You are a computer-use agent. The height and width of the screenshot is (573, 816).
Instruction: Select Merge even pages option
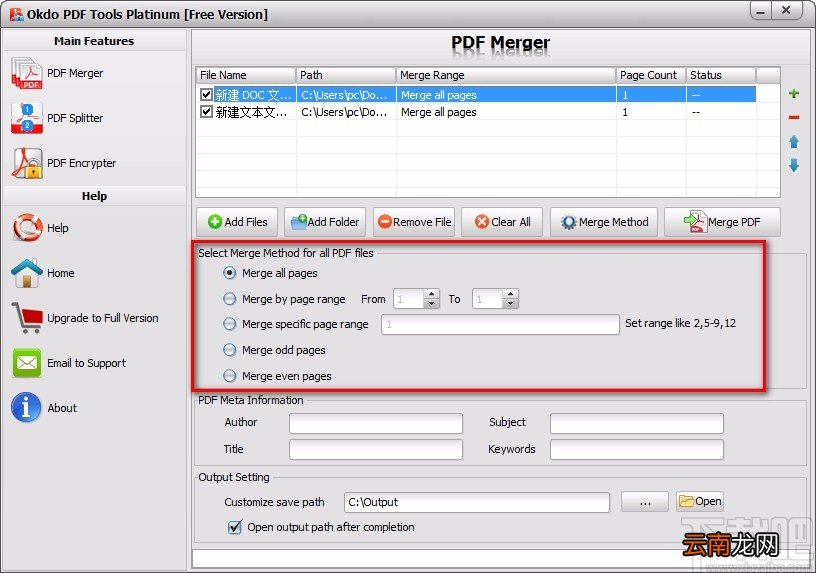(x=230, y=376)
